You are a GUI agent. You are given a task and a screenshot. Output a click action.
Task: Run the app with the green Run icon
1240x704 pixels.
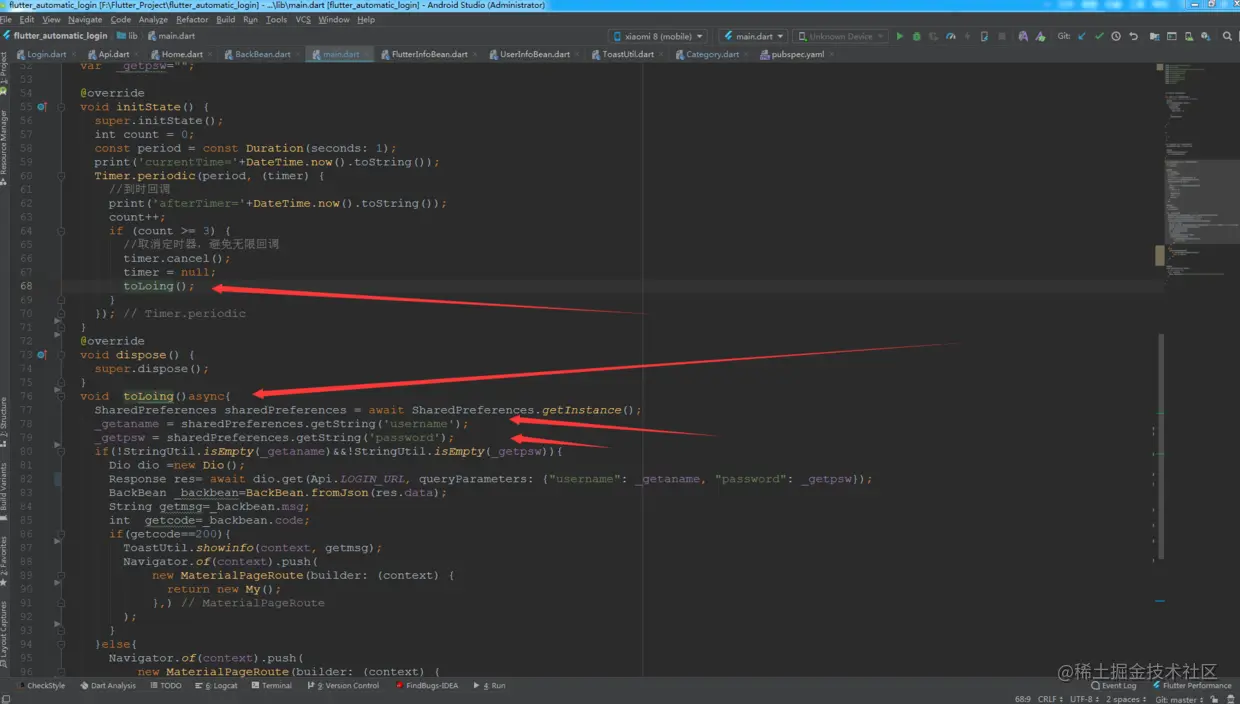(x=899, y=36)
